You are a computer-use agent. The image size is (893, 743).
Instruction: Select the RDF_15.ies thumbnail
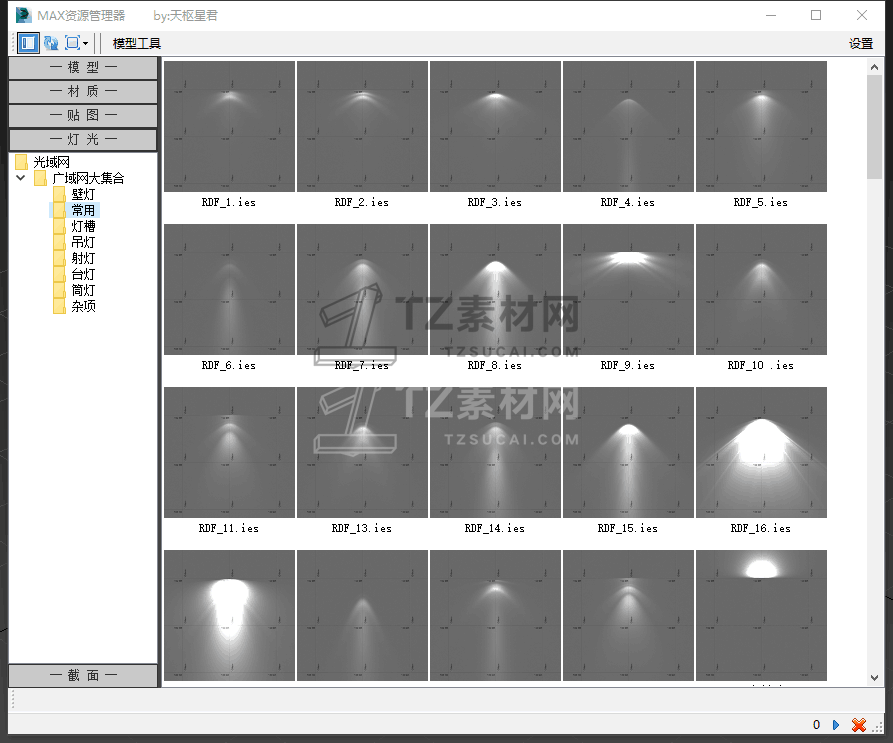(x=628, y=453)
